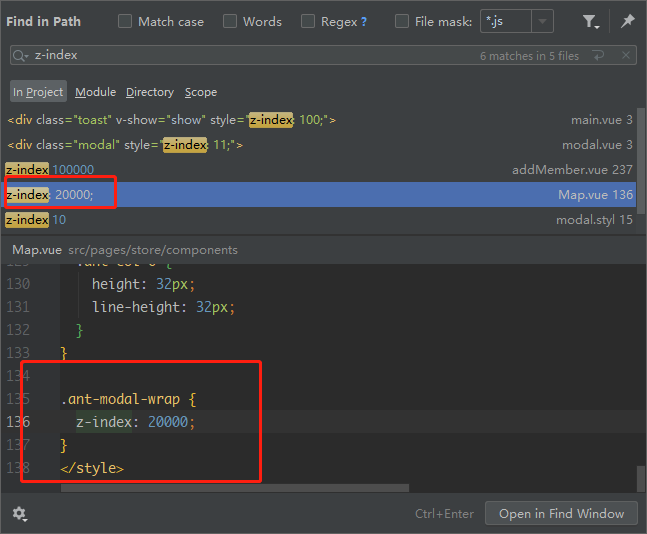Toggle the newline icon in search field
This screenshot has height=534, width=647.
598,55
